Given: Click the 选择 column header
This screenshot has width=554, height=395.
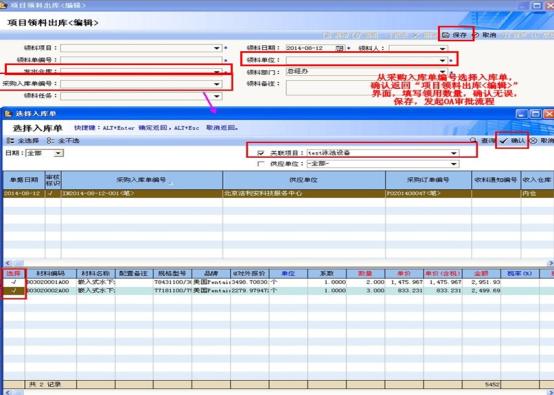Looking at the screenshot, I should 14,273.
